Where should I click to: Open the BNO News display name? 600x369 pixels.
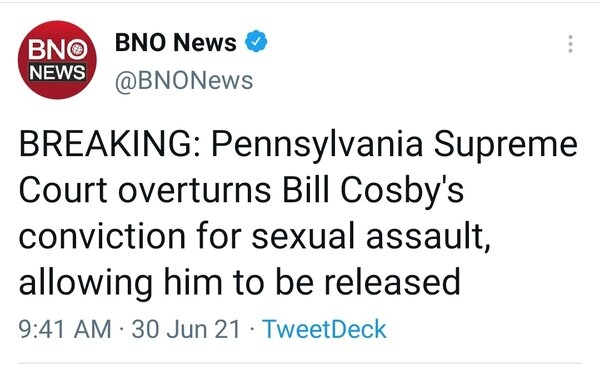(176, 42)
